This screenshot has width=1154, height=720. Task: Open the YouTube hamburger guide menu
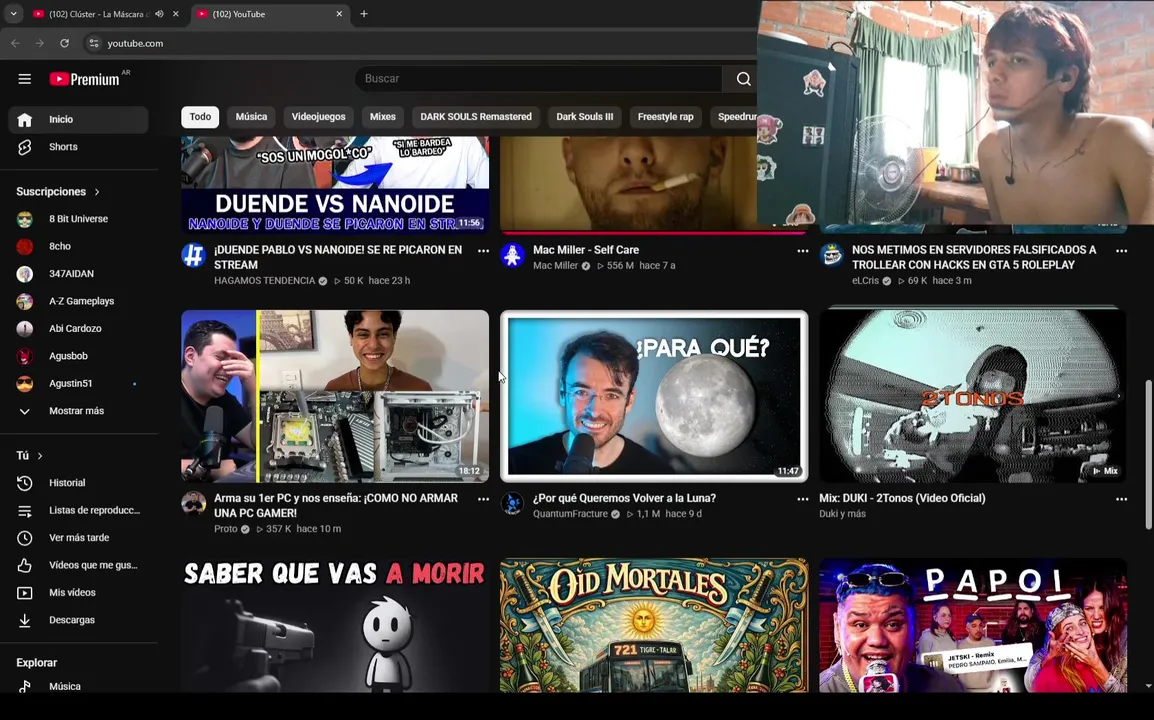[24, 79]
